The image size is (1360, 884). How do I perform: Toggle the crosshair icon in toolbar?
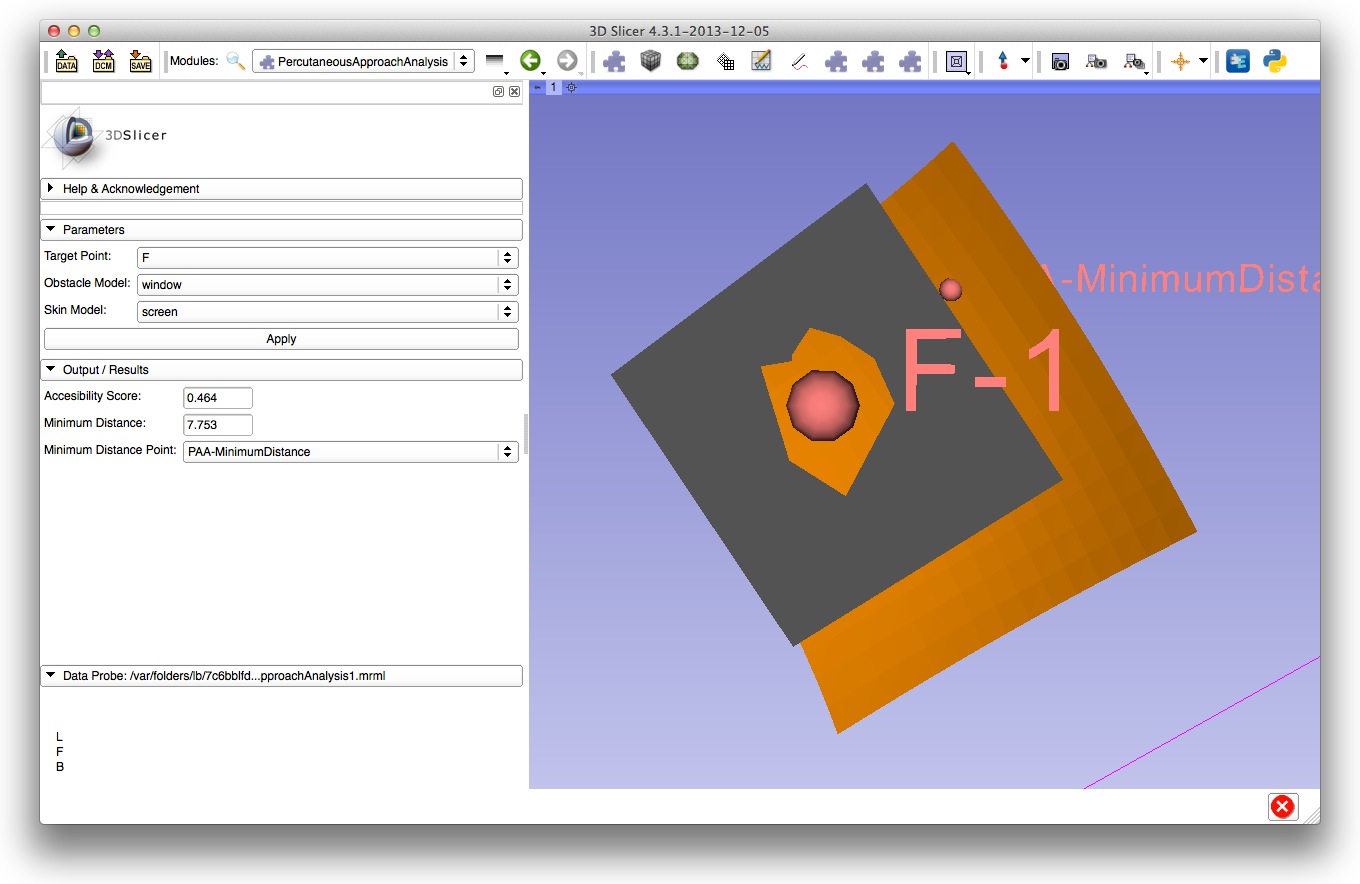click(1181, 62)
